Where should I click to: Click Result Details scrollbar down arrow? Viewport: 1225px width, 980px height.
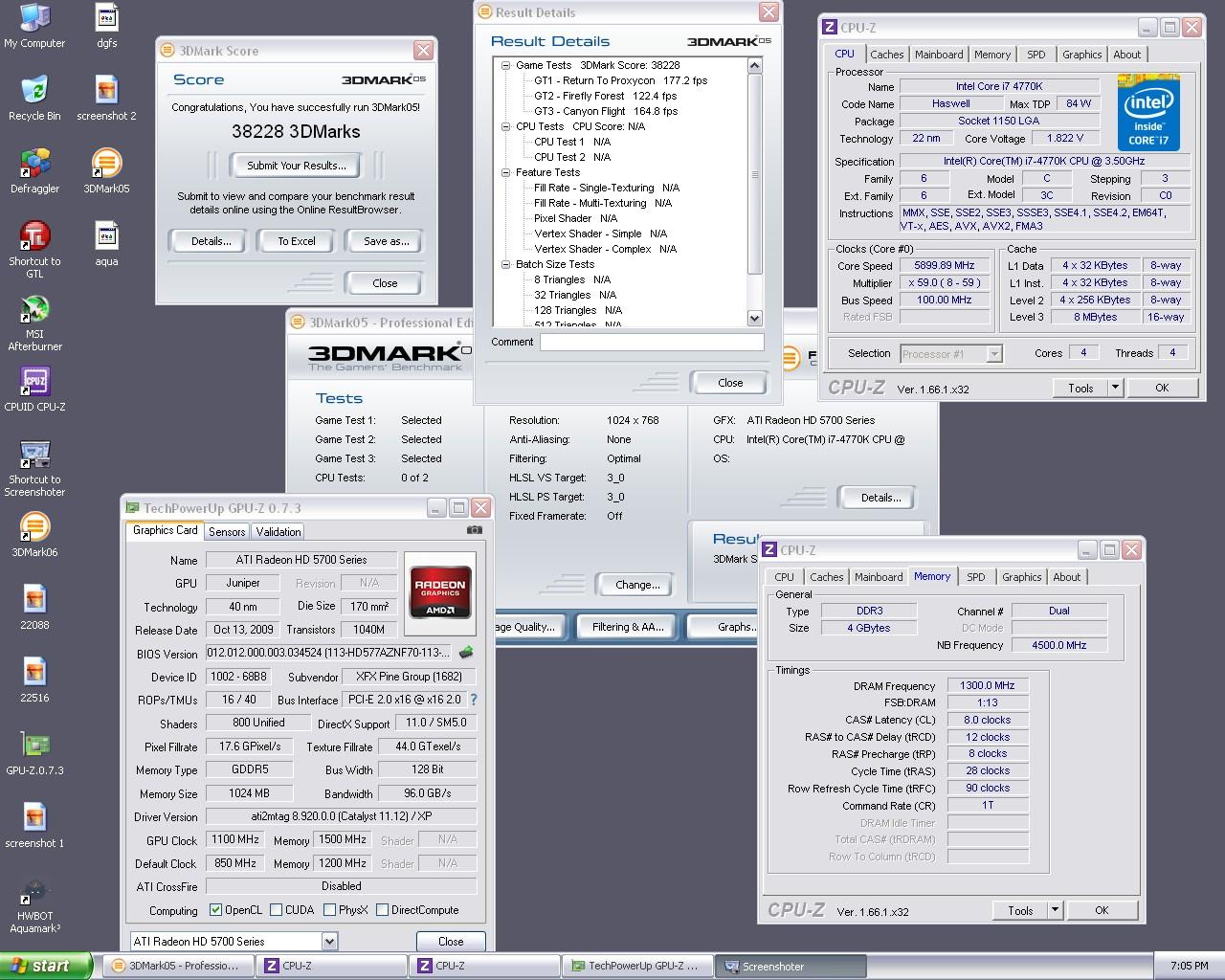coord(754,319)
